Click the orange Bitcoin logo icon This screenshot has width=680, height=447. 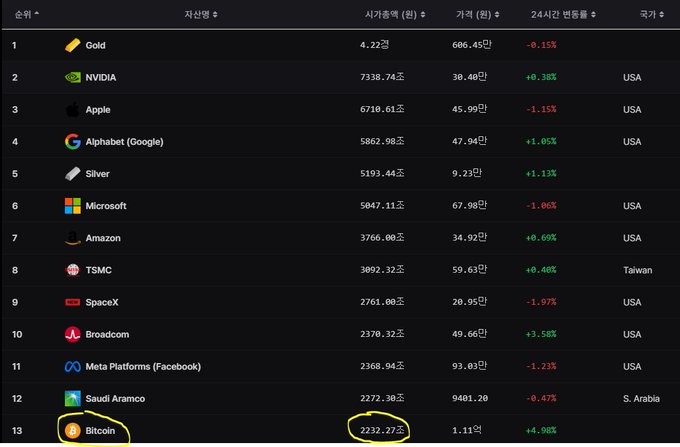[x=72, y=431]
